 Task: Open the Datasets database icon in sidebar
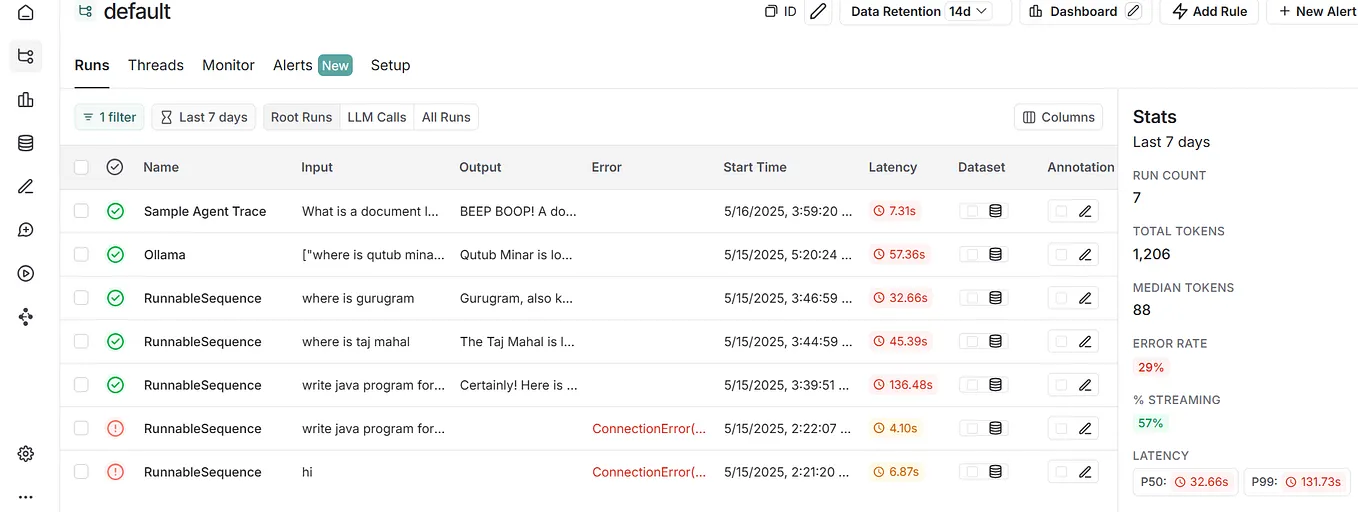tap(26, 143)
